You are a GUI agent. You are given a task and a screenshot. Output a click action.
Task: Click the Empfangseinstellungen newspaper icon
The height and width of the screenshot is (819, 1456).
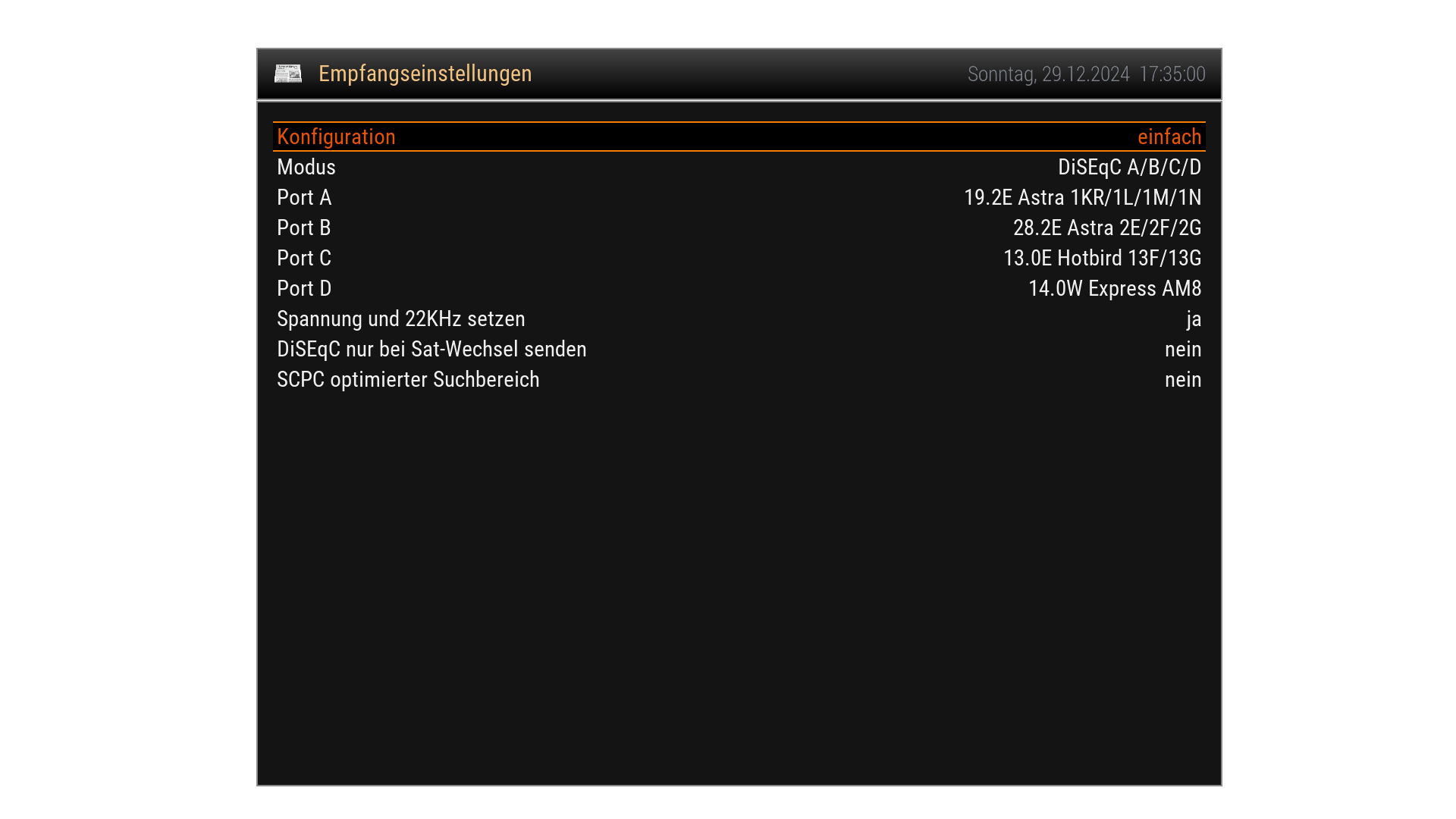(x=288, y=74)
